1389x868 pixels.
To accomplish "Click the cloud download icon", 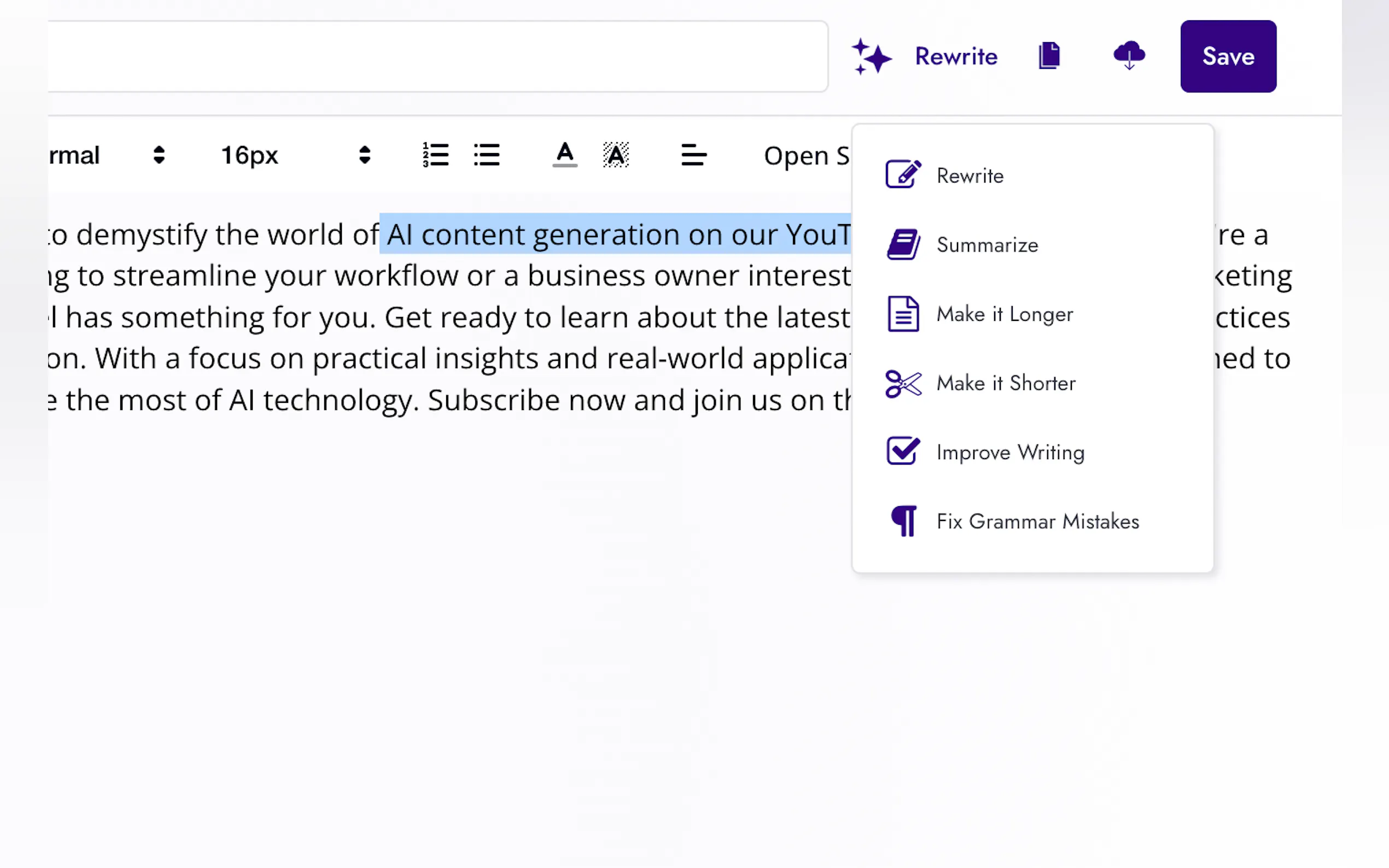I will pyautogui.click(x=1129, y=56).
